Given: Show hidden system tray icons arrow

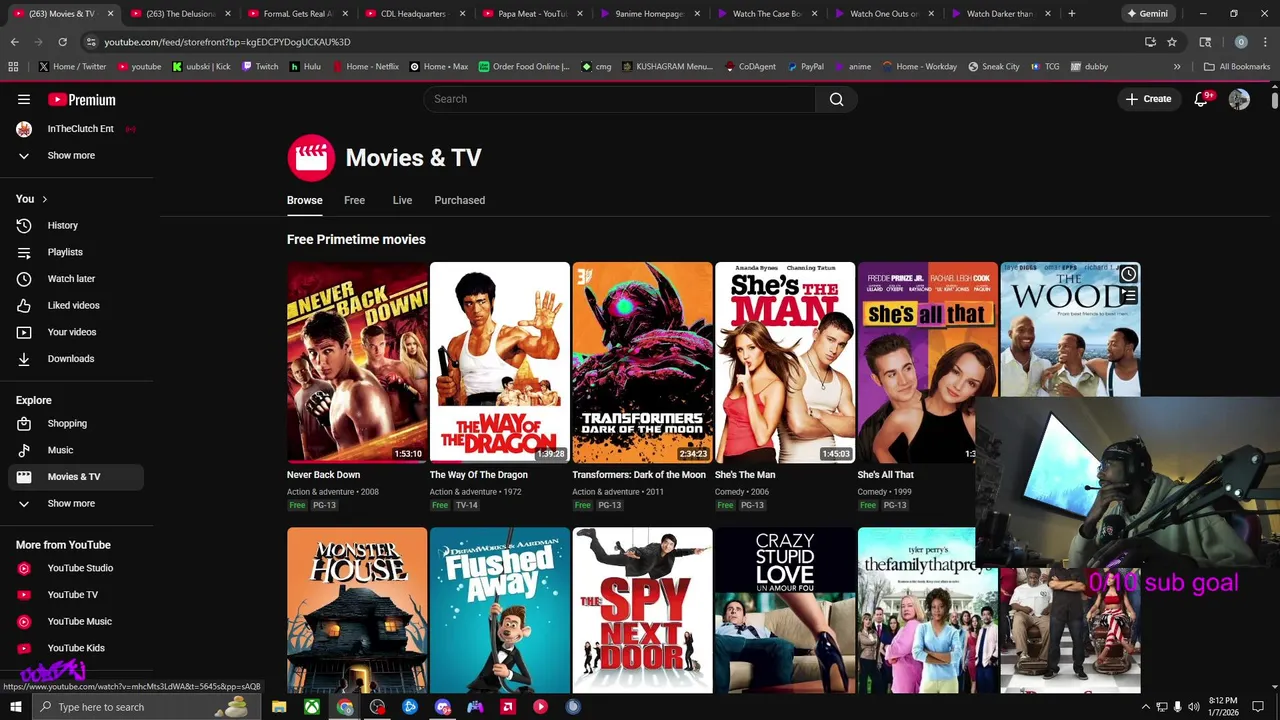Looking at the screenshot, I should (1146, 707).
